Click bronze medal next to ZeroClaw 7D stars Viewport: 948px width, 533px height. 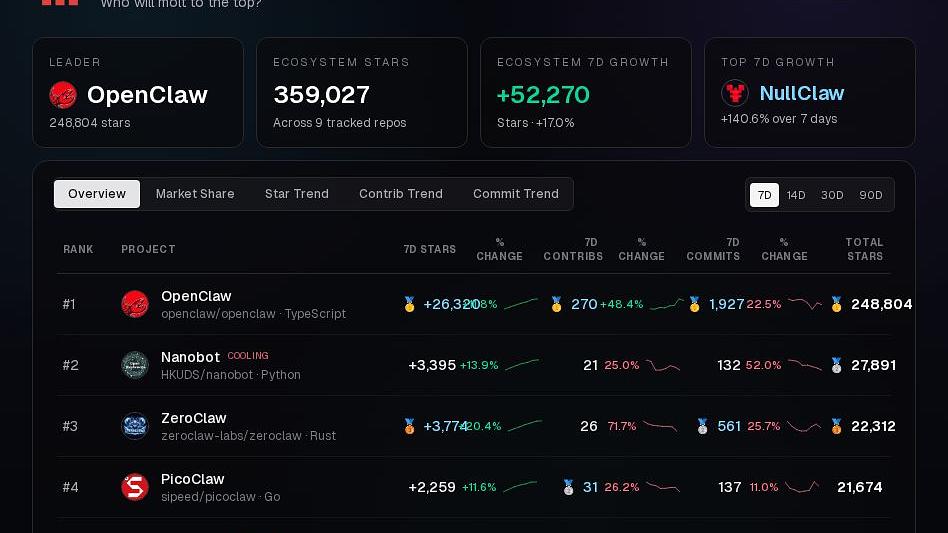tap(409, 426)
